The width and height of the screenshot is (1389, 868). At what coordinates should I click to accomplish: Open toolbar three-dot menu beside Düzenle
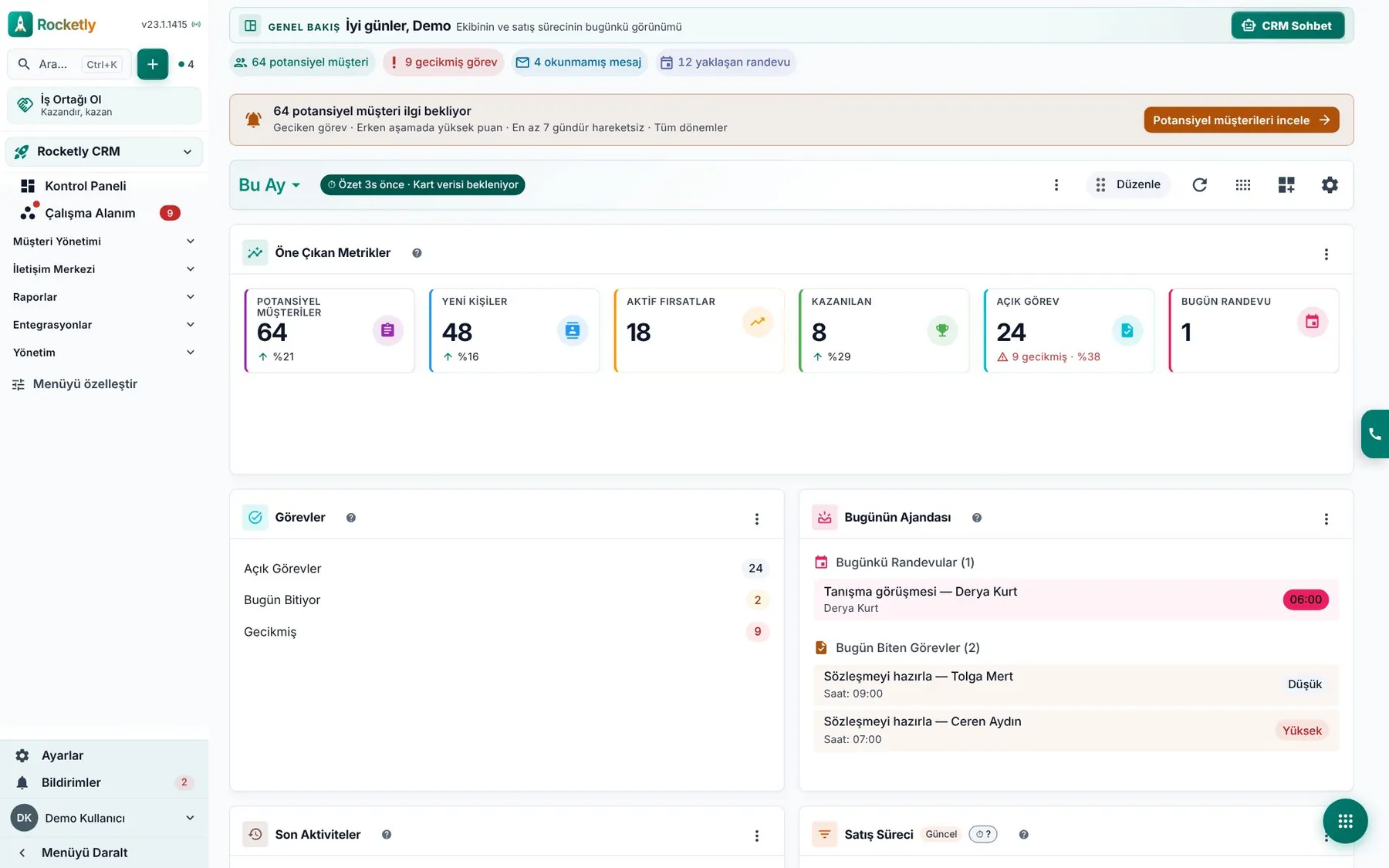1056,184
